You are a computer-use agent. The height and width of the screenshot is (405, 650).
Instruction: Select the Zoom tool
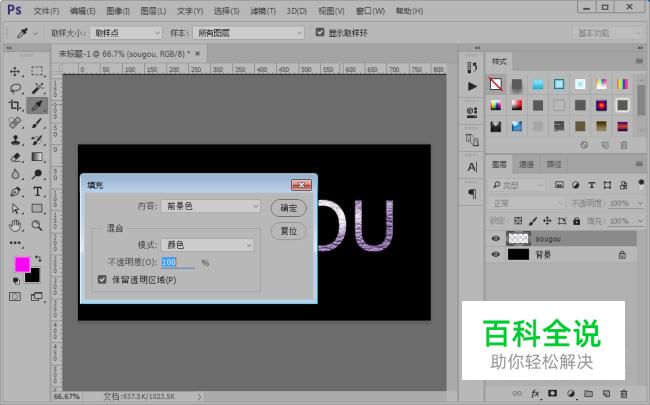point(37,226)
